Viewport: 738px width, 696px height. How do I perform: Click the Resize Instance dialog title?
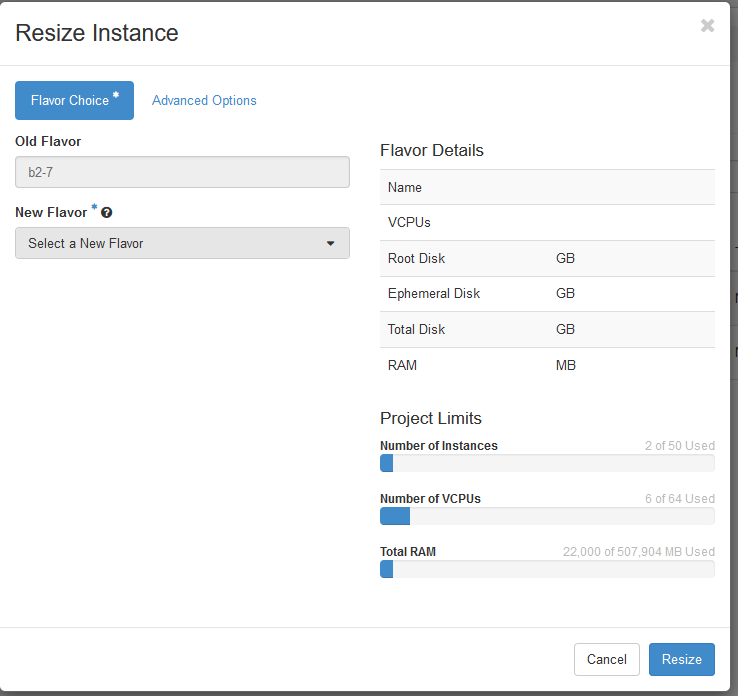pos(97,32)
